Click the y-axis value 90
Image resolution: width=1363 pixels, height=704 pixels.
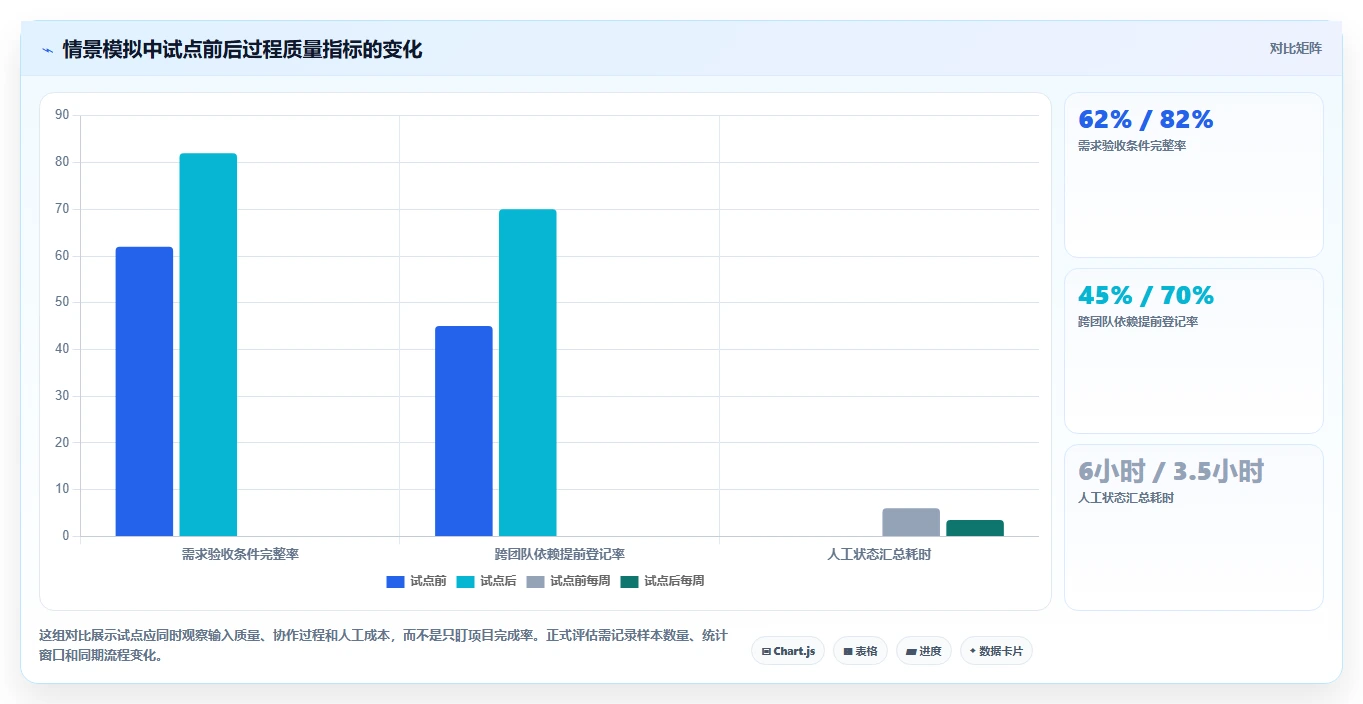[62, 115]
